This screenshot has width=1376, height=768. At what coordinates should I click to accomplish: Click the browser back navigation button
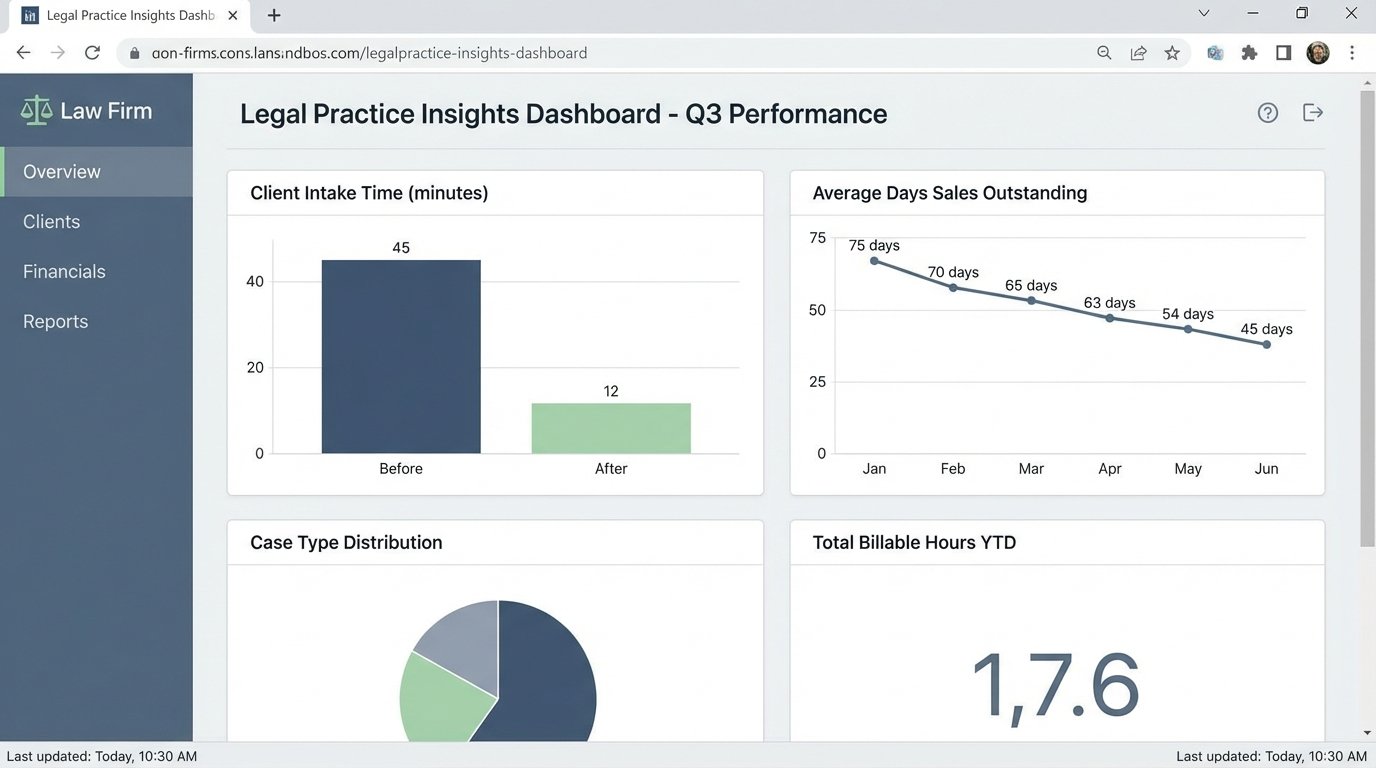[x=23, y=52]
